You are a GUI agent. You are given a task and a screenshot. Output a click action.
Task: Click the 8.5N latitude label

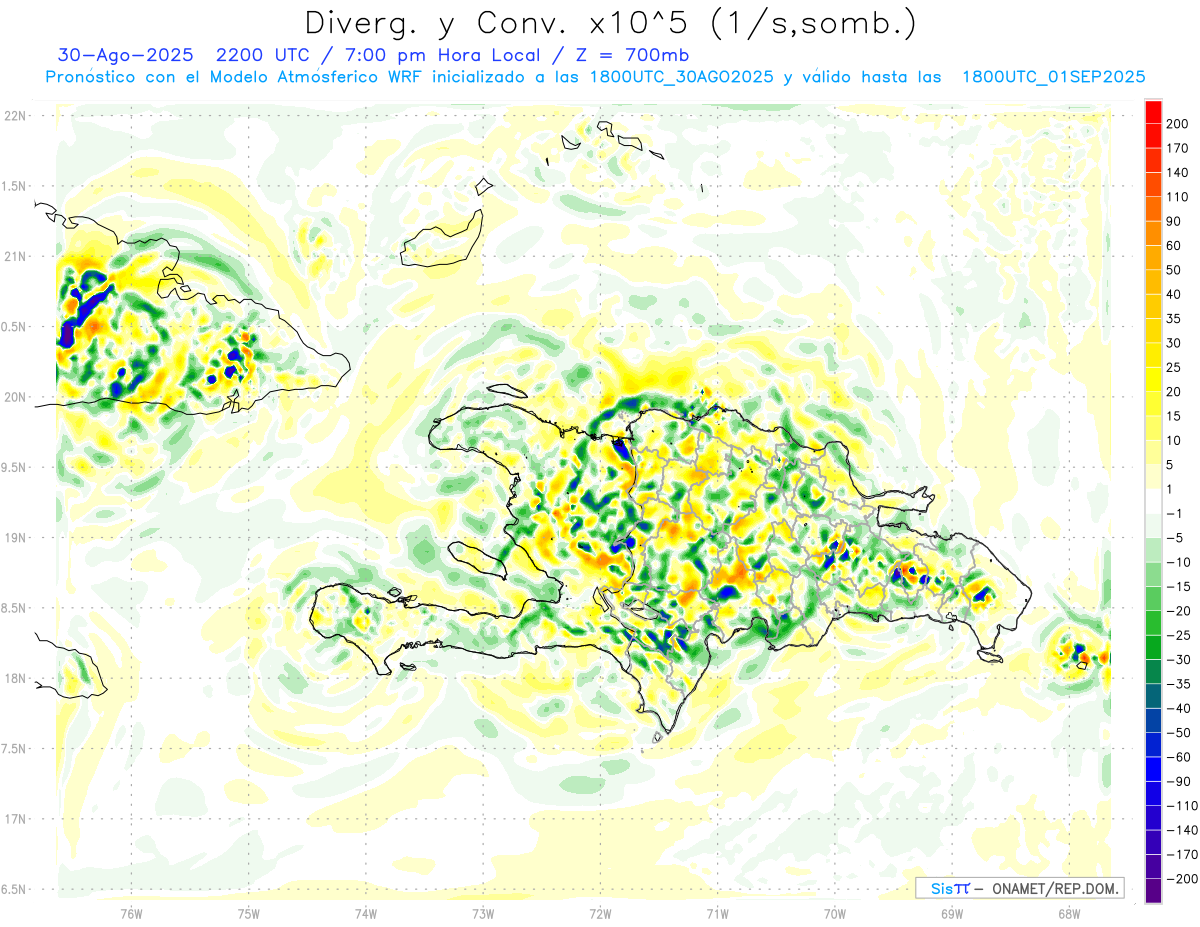[15, 608]
